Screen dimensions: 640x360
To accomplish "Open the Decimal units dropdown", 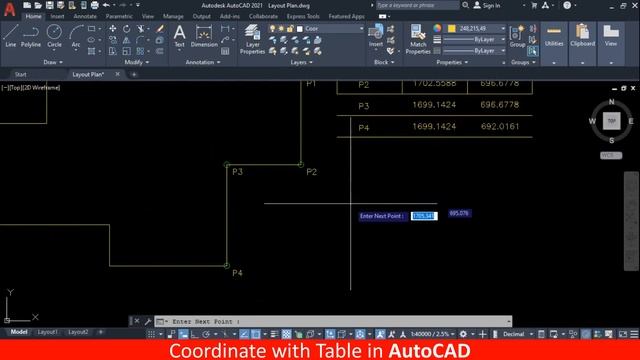I will pos(518,334).
